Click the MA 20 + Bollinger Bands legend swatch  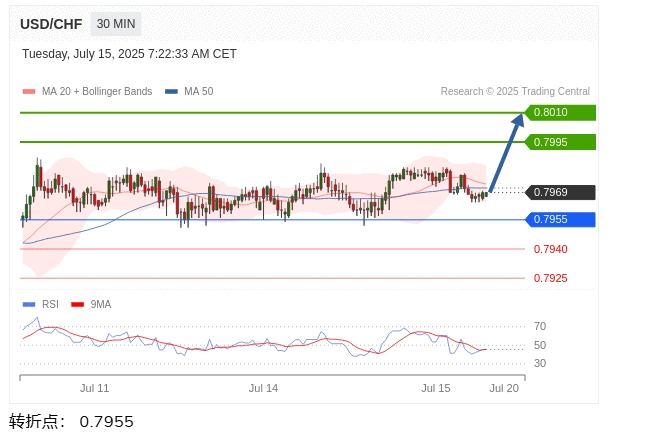click(29, 91)
